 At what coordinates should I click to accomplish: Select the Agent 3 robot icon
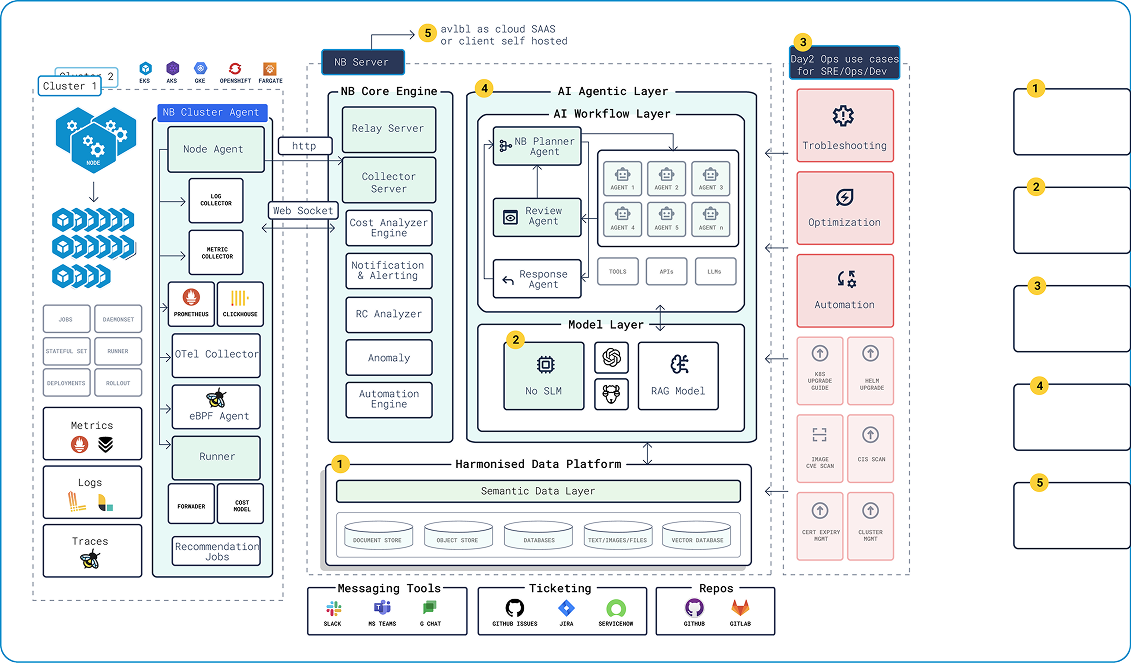coord(710,175)
